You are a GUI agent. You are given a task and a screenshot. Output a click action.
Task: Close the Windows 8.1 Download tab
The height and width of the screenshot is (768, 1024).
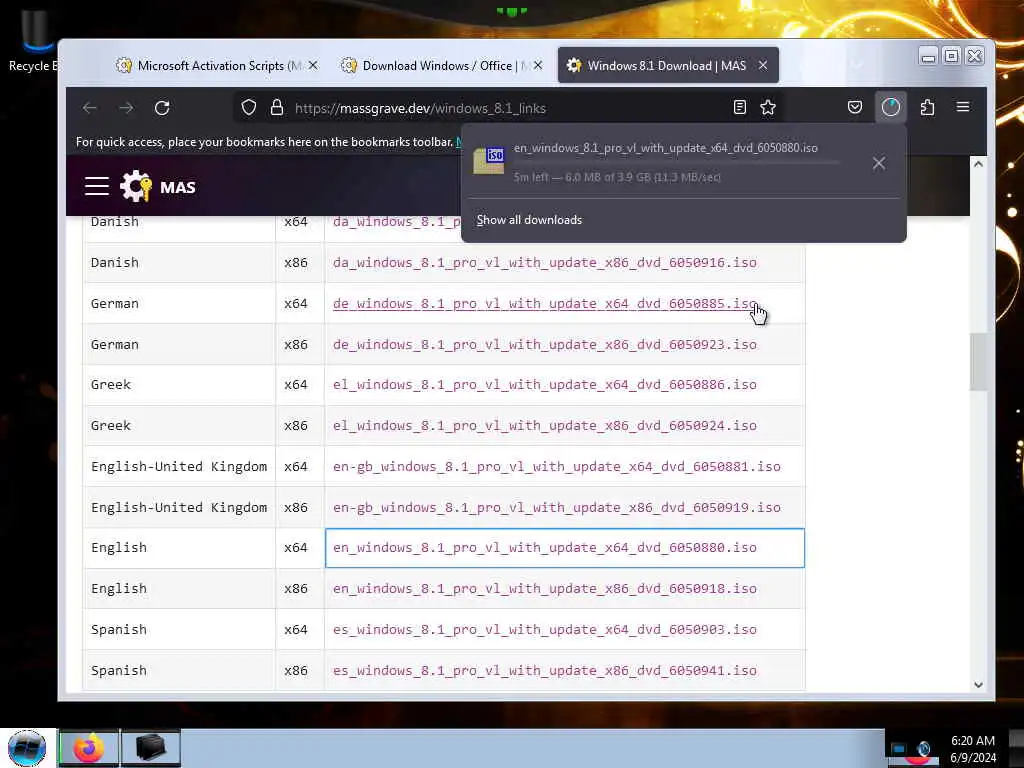click(x=763, y=65)
